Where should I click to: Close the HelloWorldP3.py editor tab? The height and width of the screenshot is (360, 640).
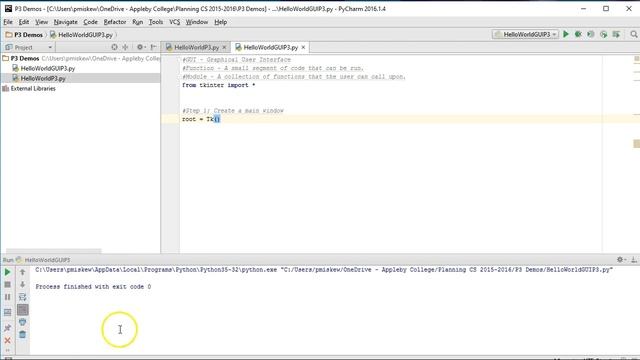click(x=224, y=47)
